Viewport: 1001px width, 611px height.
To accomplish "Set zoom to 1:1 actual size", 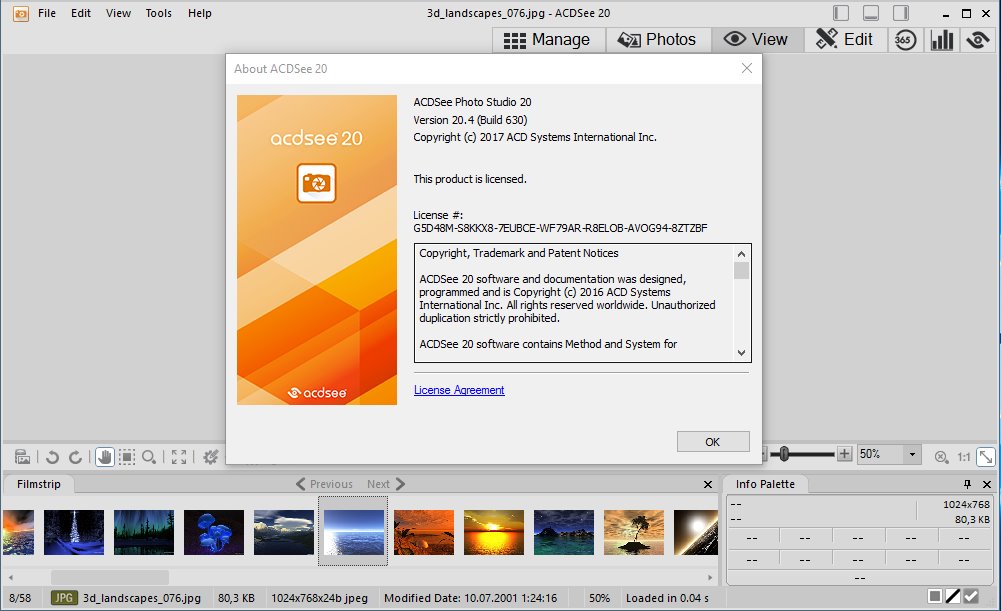I will (x=963, y=456).
